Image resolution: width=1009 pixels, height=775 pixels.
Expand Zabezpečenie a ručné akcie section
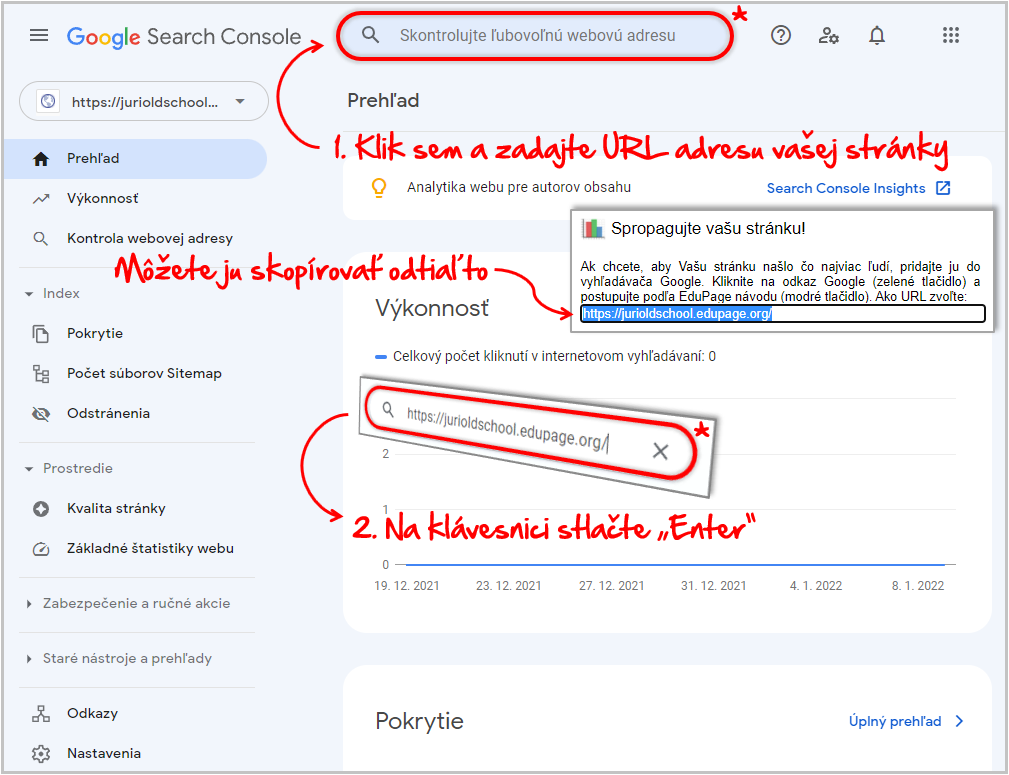click(x=127, y=604)
